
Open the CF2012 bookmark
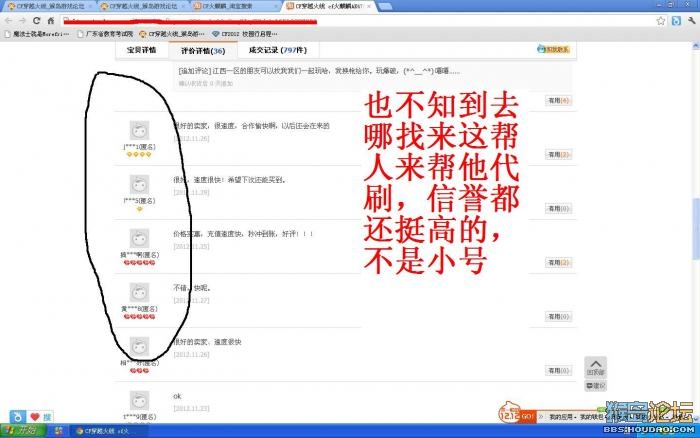(245, 34)
